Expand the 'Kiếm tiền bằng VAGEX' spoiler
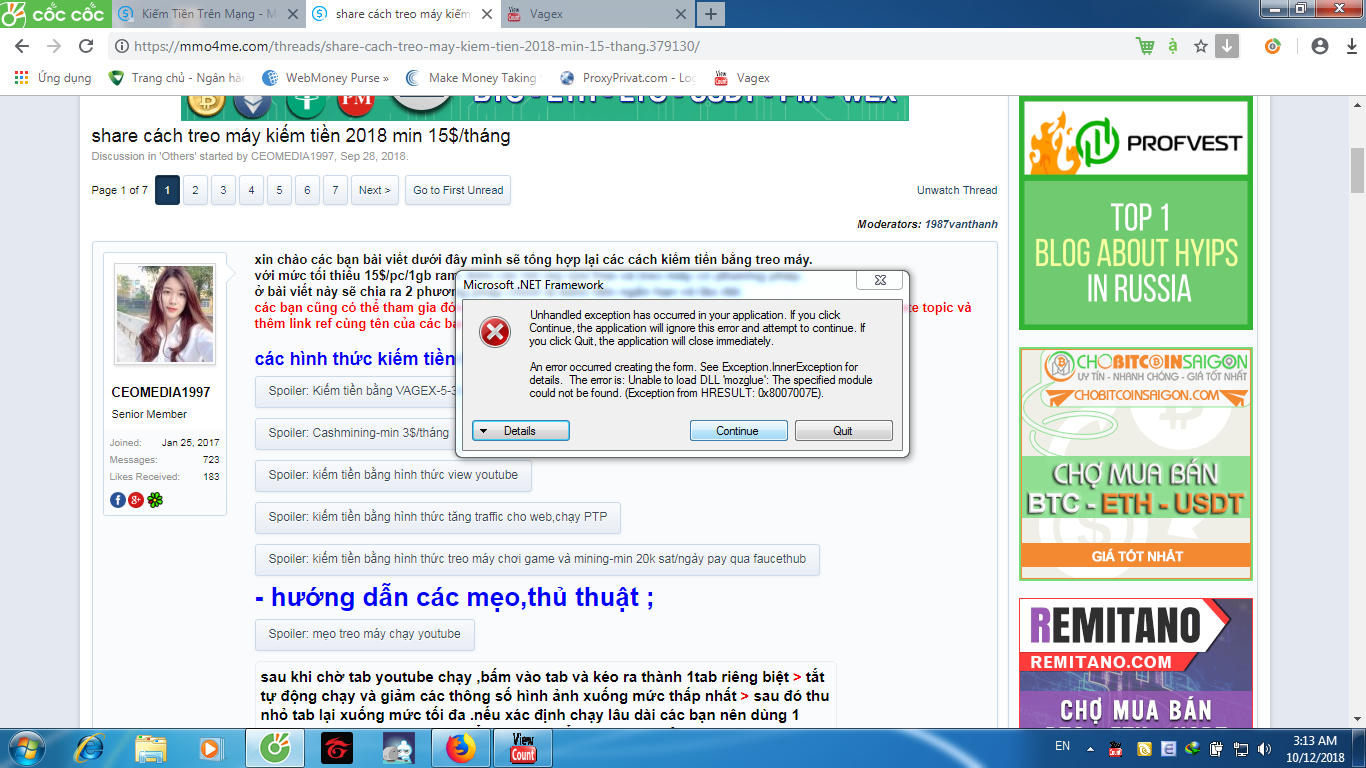The image size is (1366, 768). [357, 391]
